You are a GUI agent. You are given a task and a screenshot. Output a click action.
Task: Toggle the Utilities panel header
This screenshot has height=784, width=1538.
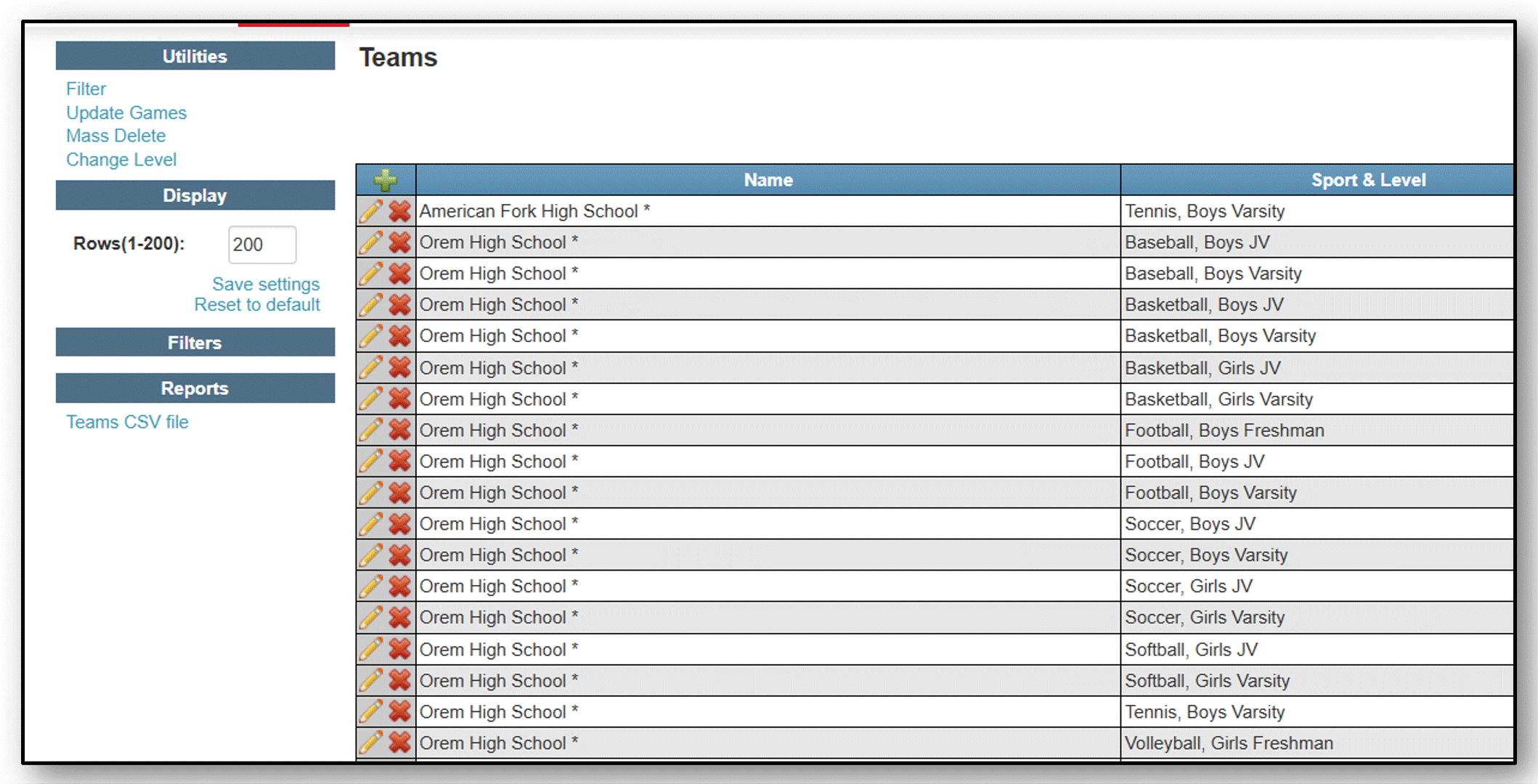(x=195, y=56)
